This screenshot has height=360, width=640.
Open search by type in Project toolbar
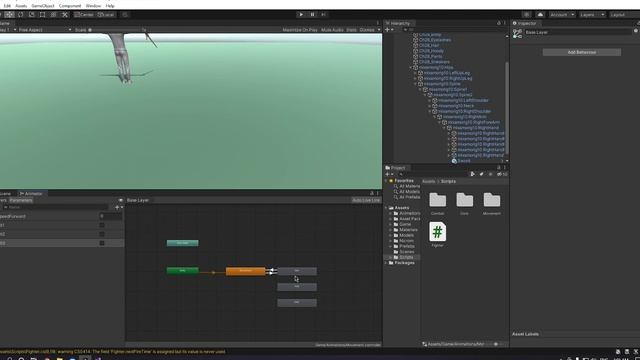tap(473, 174)
